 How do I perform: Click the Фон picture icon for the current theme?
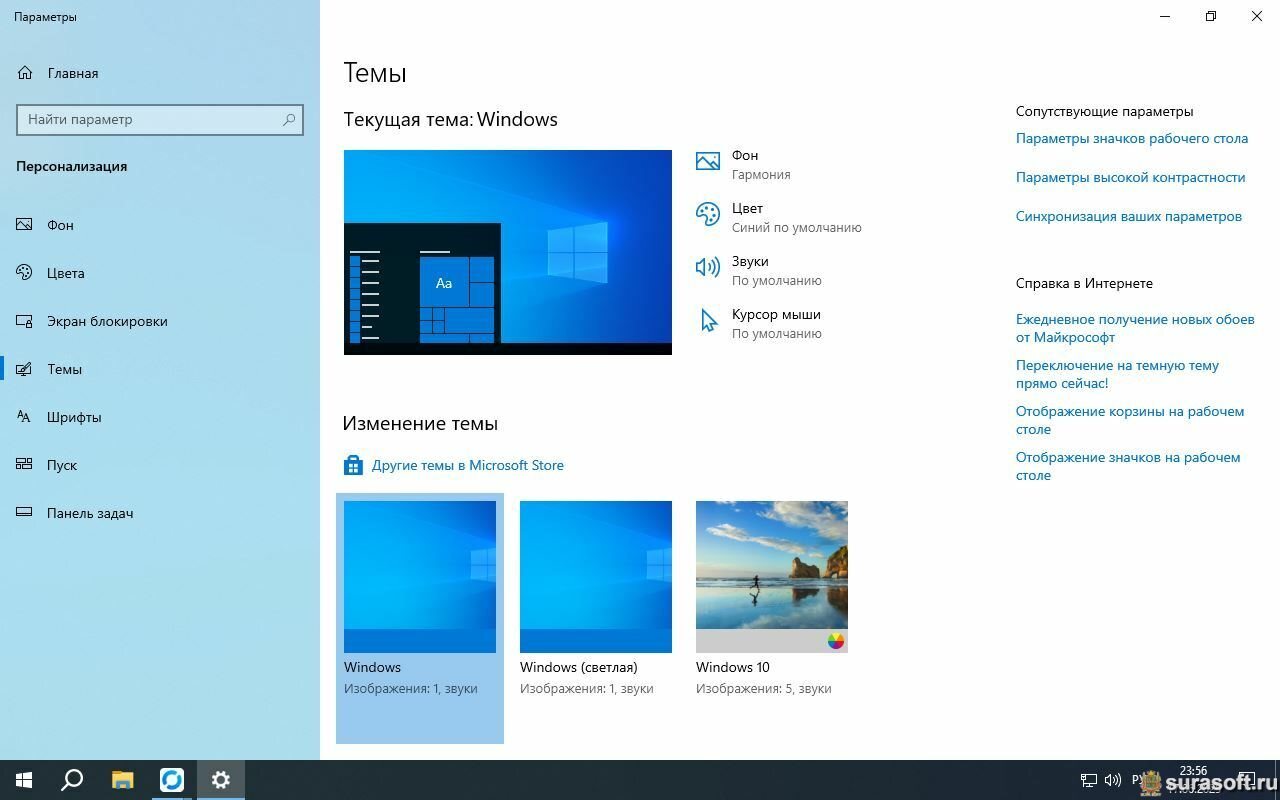[708, 161]
